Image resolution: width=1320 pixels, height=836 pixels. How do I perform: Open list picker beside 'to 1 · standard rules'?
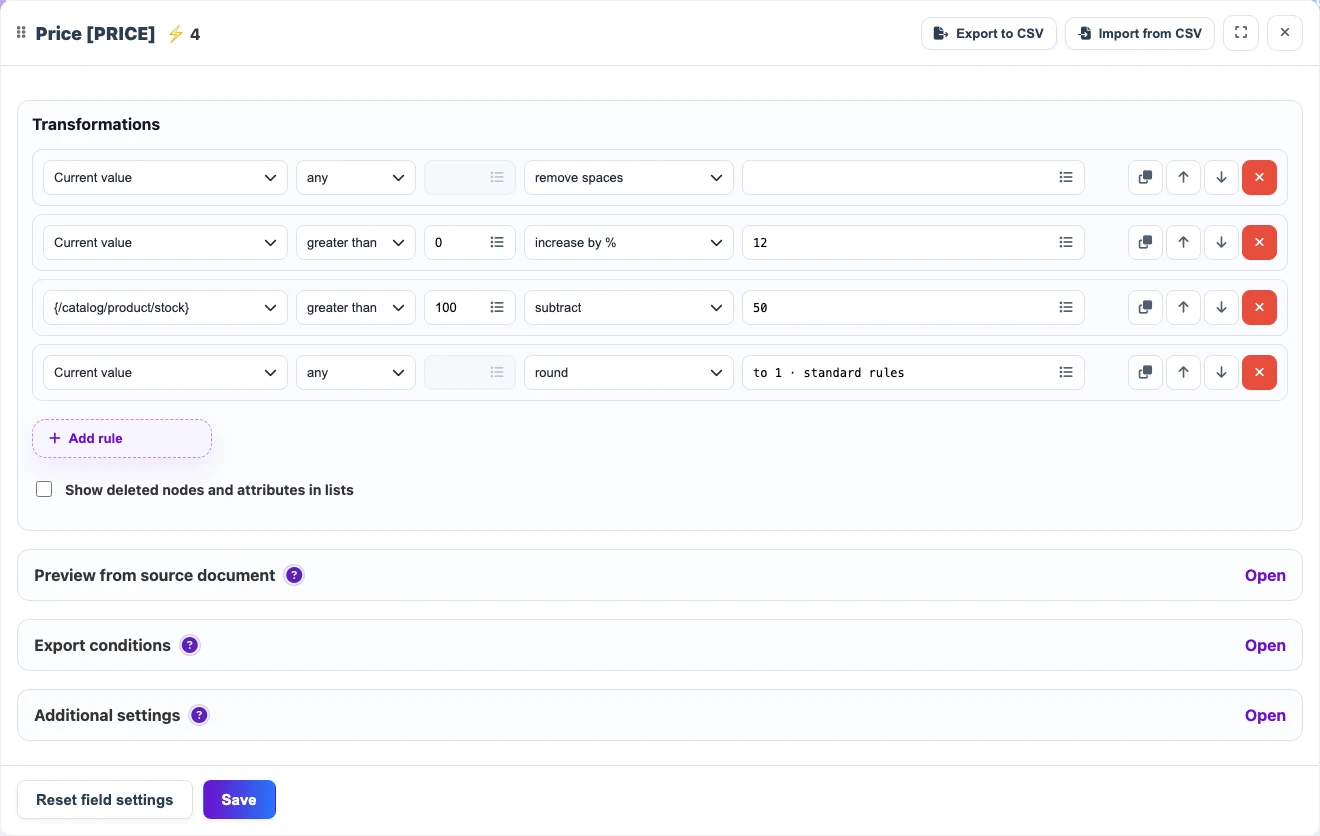click(1066, 372)
